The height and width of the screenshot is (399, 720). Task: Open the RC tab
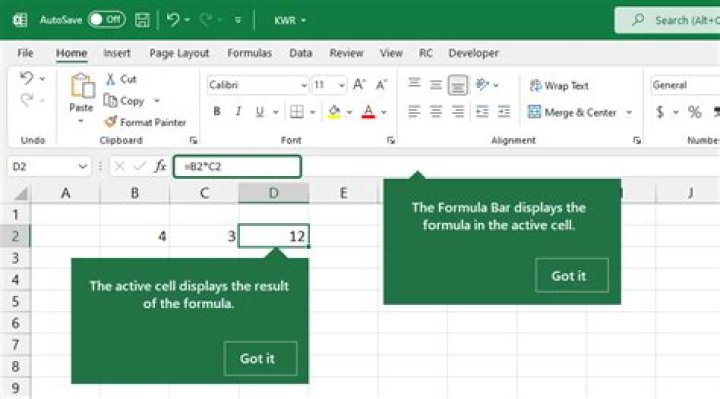point(426,53)
